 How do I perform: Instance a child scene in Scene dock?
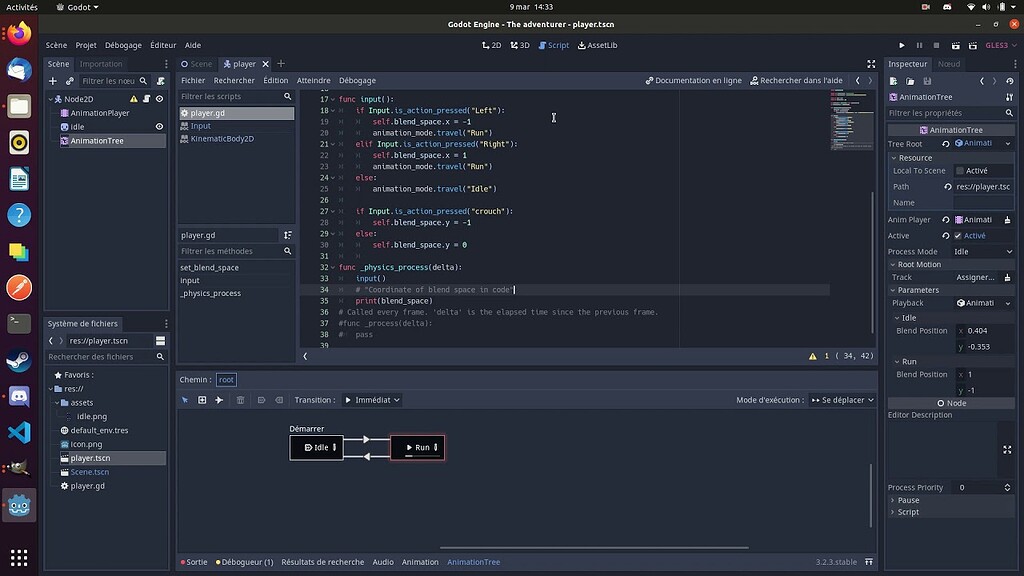[70, 81]
